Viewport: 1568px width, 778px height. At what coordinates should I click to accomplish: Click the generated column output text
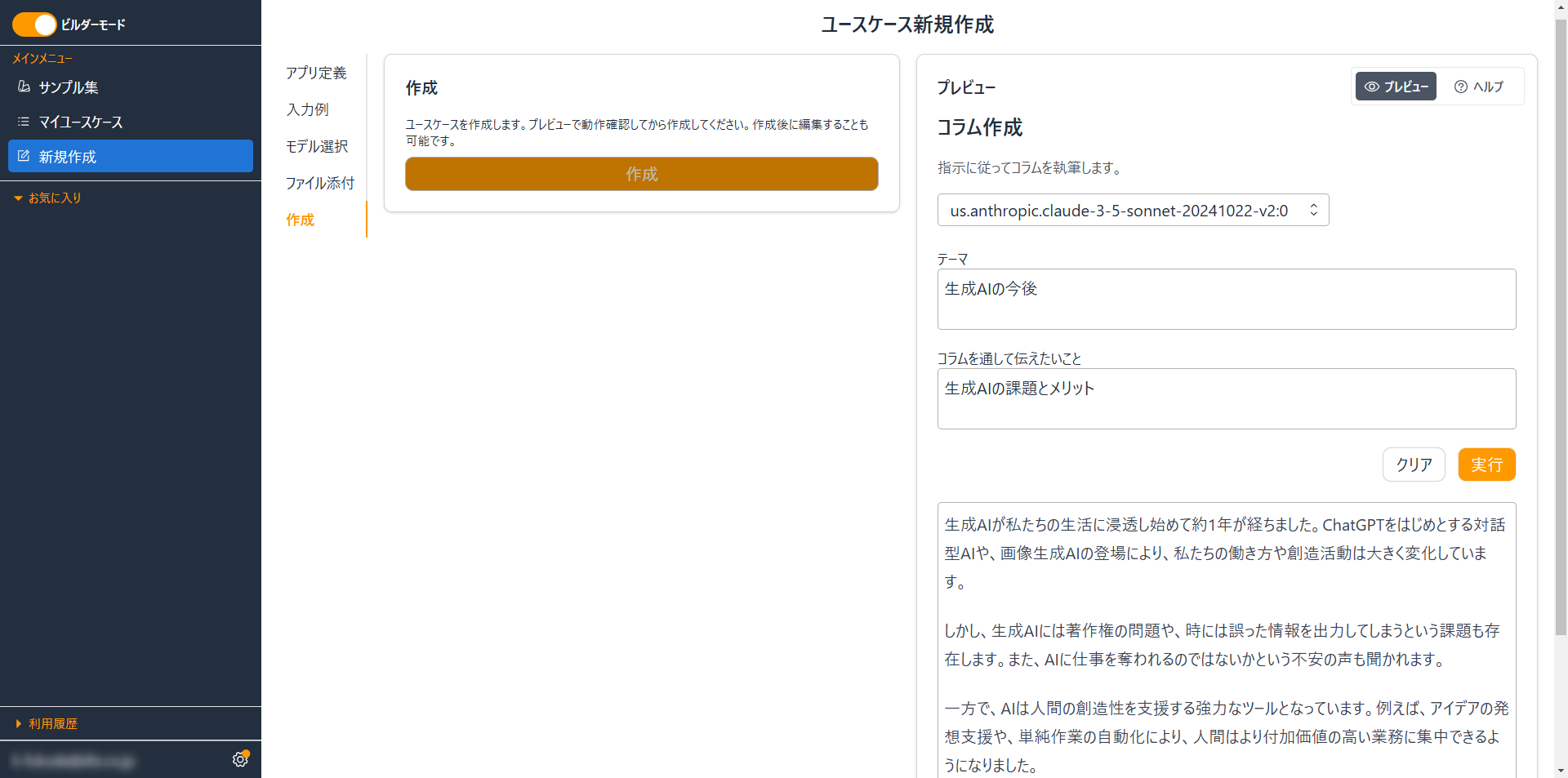(x=1227, y=641)
